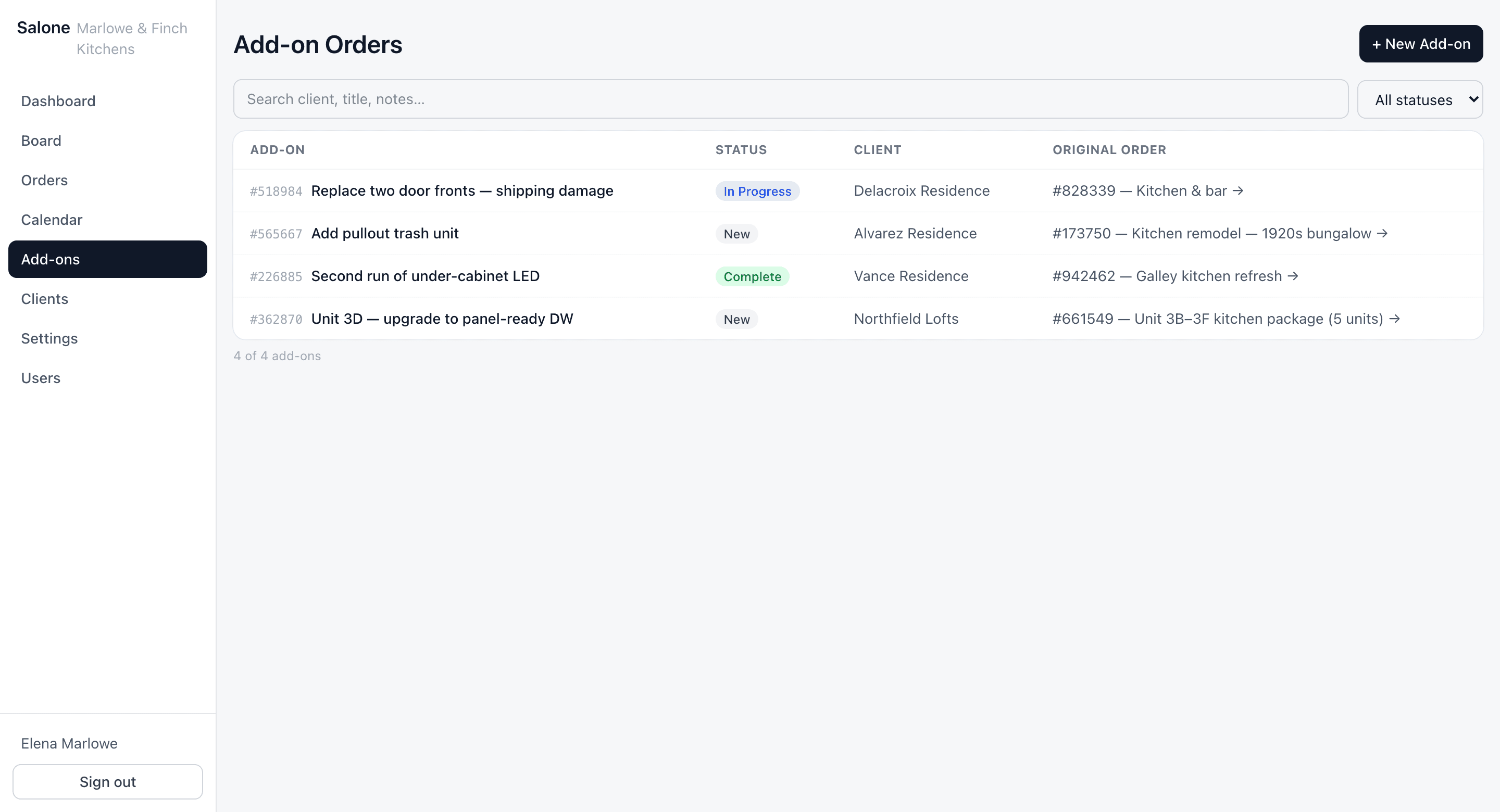The height and width of the screenshot is (812, 1500).
Task: Open the Users page
Action: click(x=108, y=378)
